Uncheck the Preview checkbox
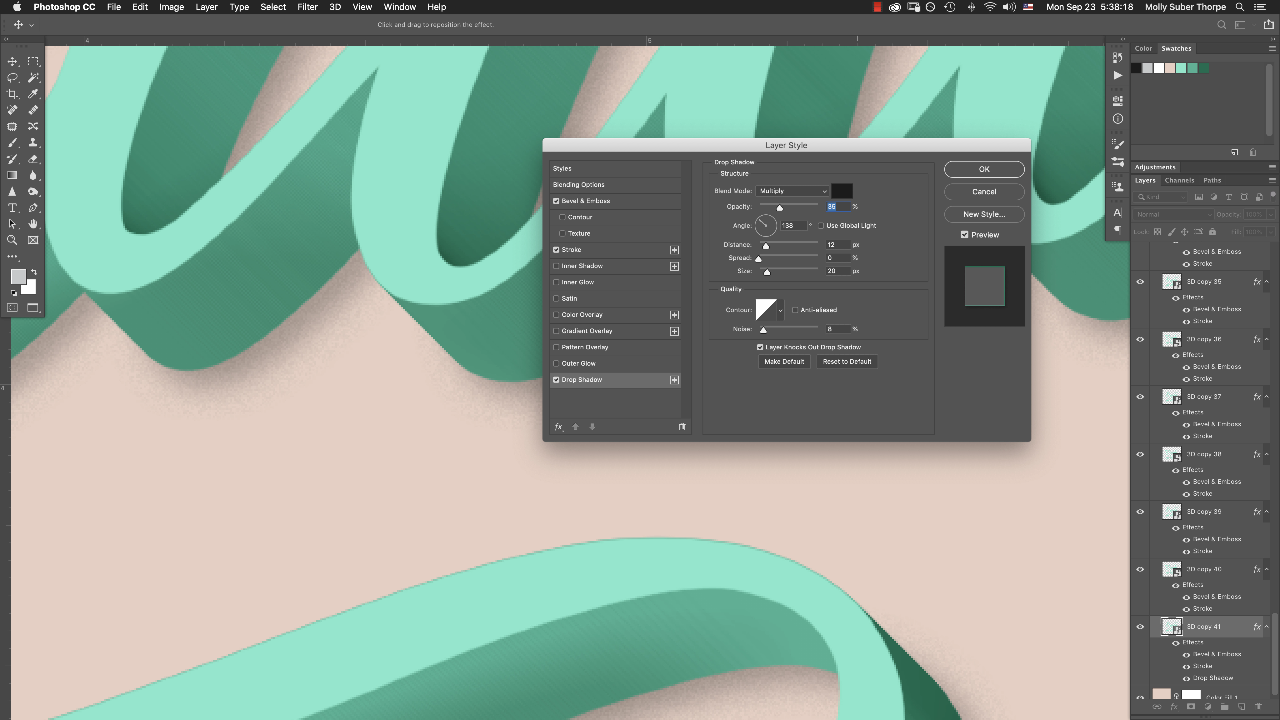Viewport: 1280px width, 720px height. point(964,235)
